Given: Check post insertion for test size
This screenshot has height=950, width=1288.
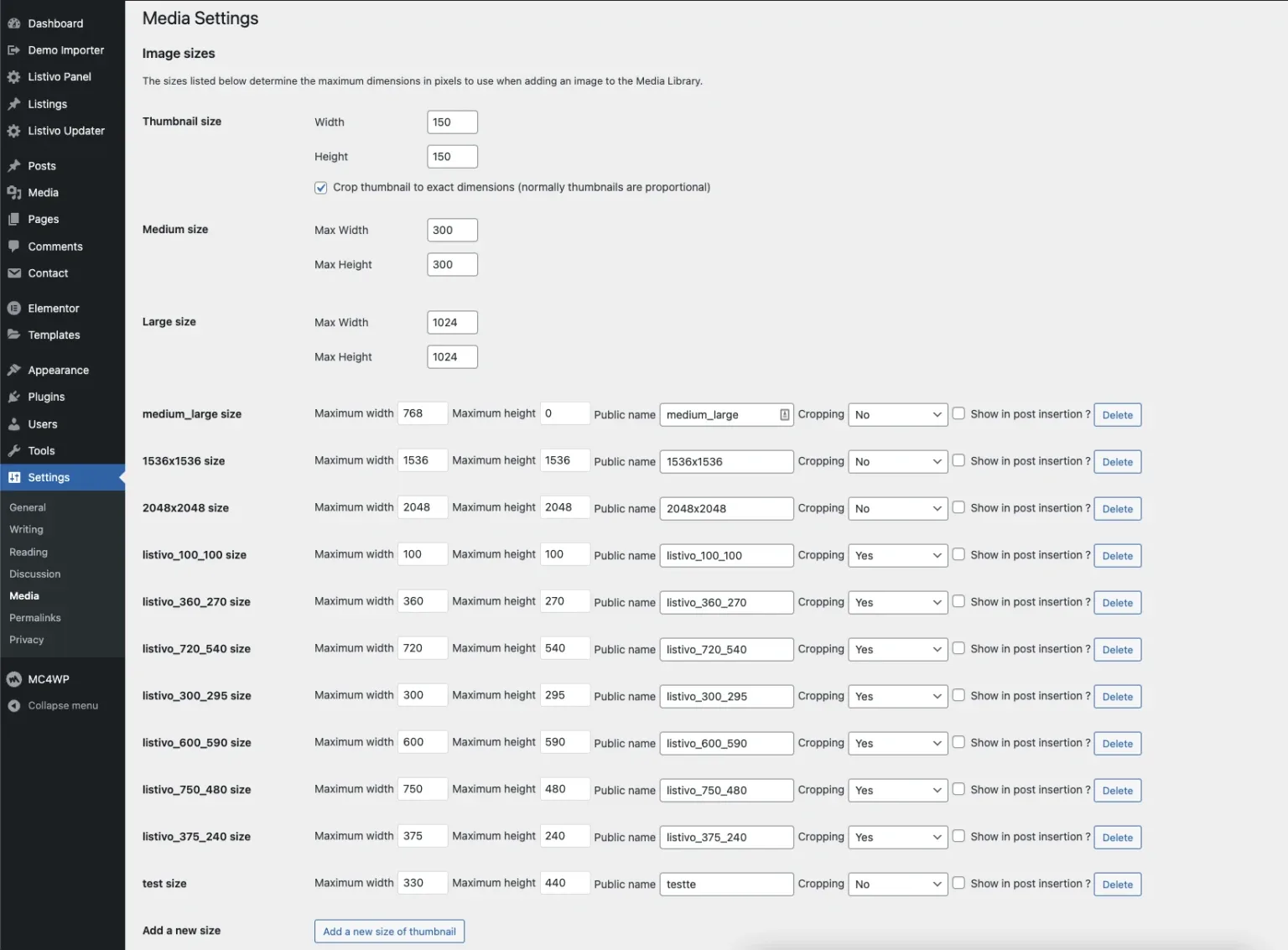Looking at the screenshot, I should tap(958, 883).
